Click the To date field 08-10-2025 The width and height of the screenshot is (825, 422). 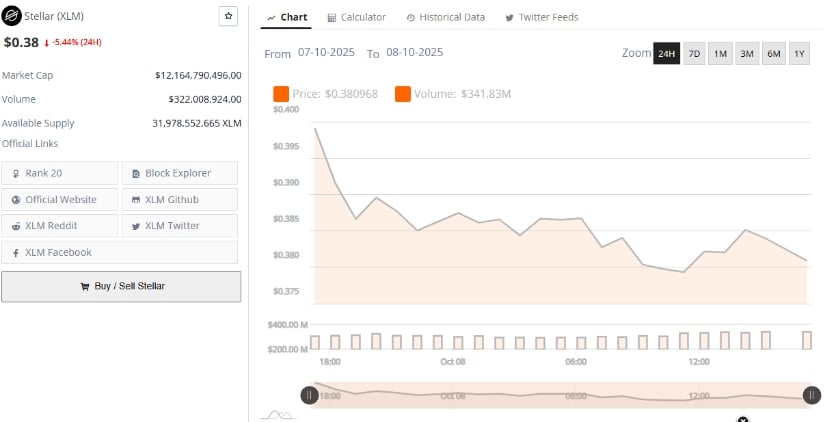point(413,52)
